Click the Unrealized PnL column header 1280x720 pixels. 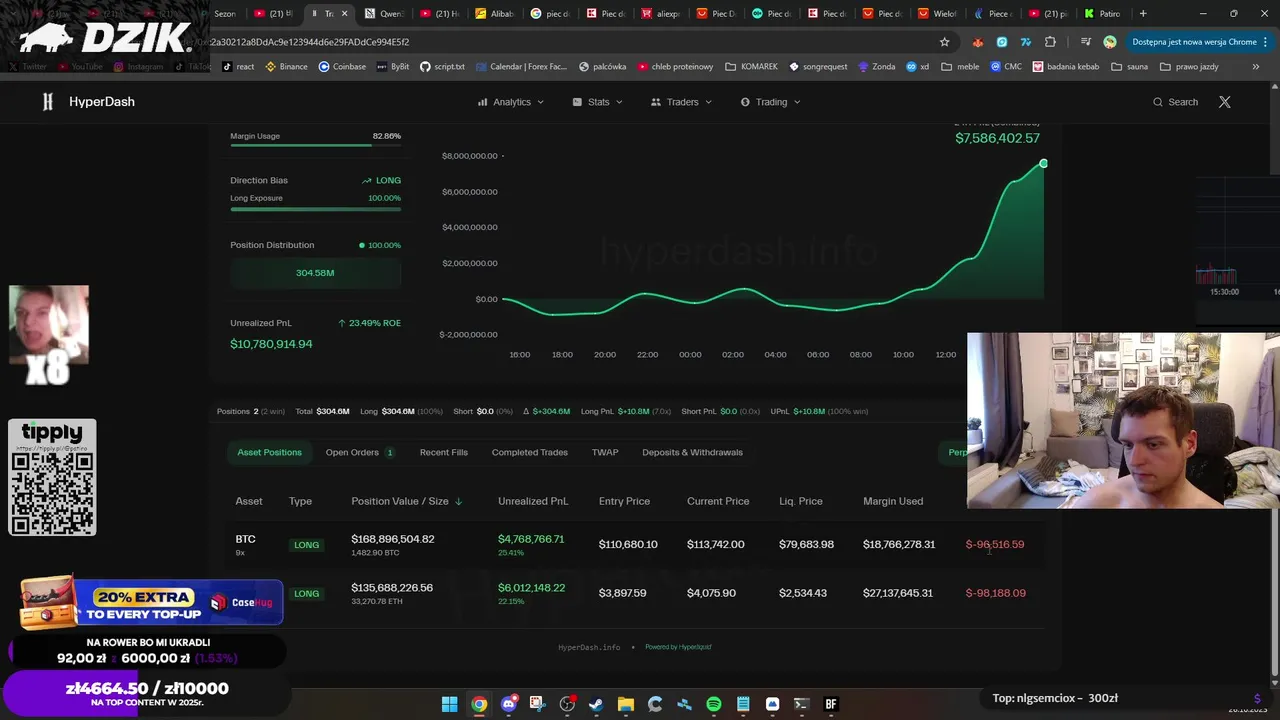click(x=533, y=501)
